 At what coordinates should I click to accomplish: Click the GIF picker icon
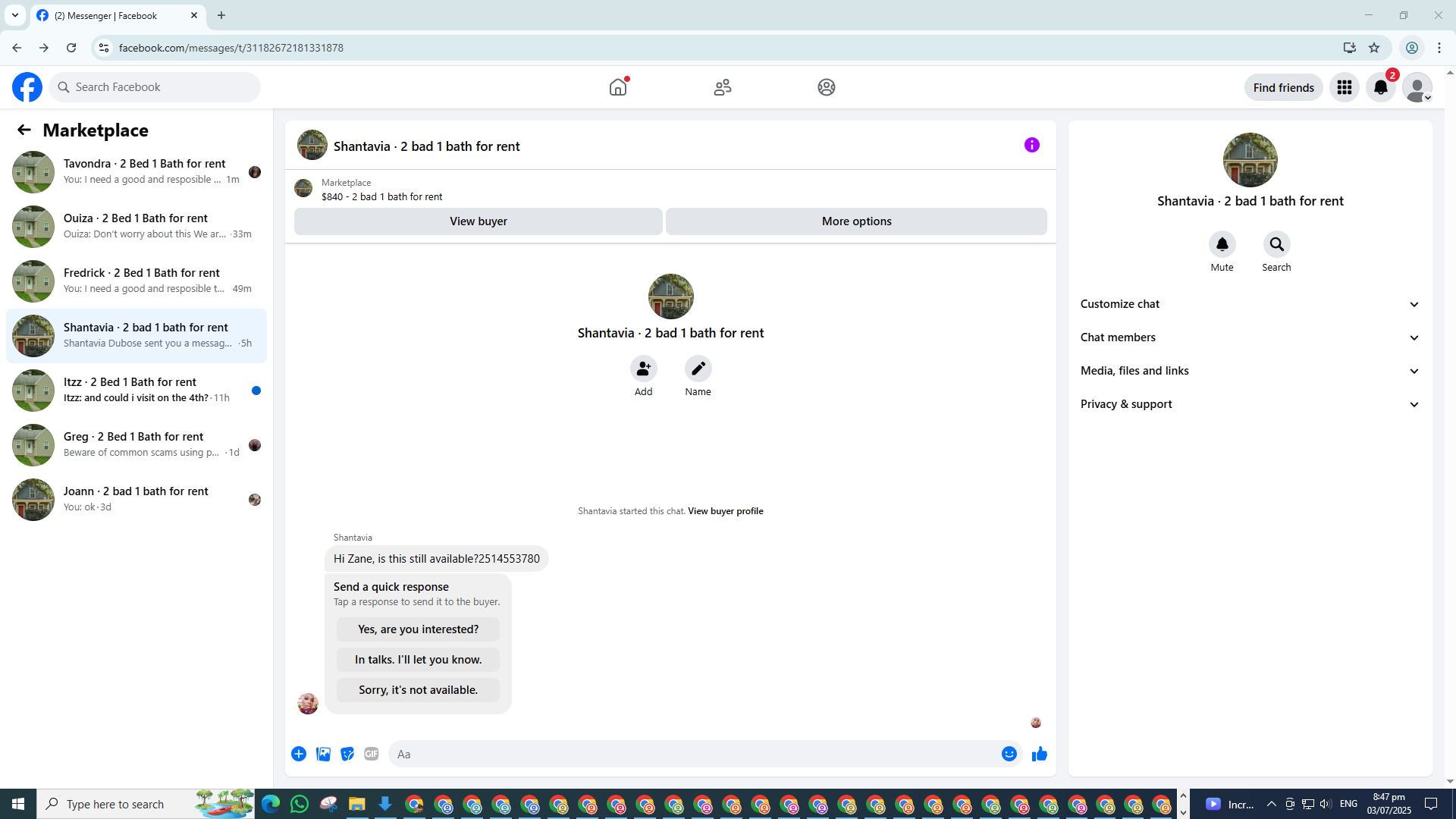tap(371, 754)
